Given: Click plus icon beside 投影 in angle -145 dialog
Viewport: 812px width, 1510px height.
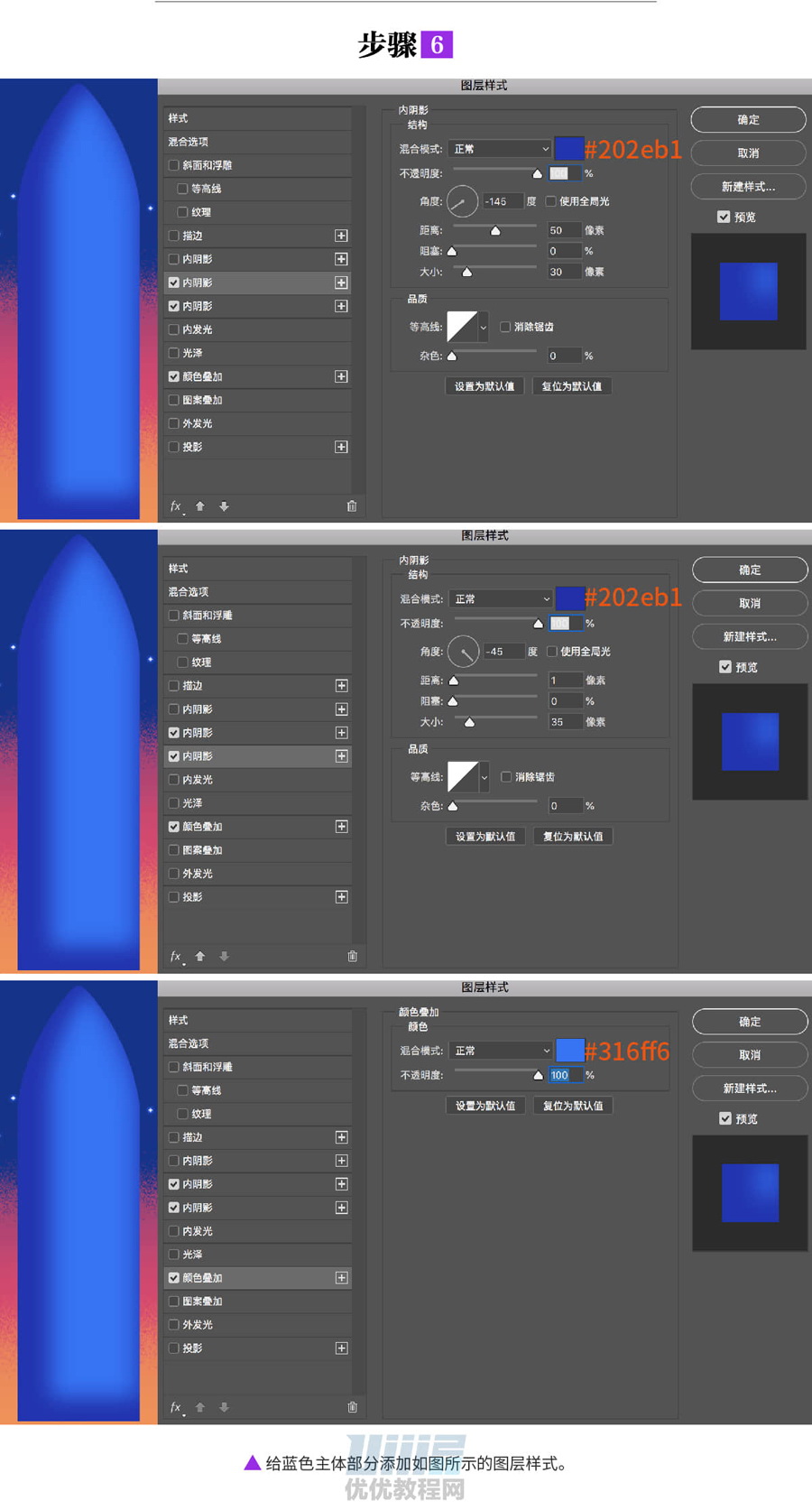Looking at the screenshot, I should click(x=341, y=447).
